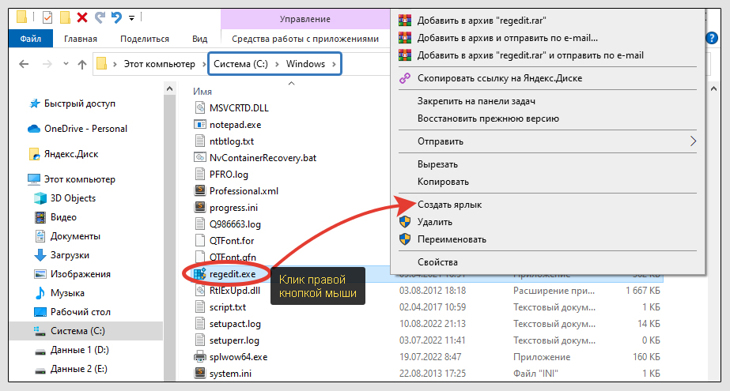The height and width of the screenshot is (391, 730).
Task: Select the splwow64.exe printer icon
Action: point(200,357)
